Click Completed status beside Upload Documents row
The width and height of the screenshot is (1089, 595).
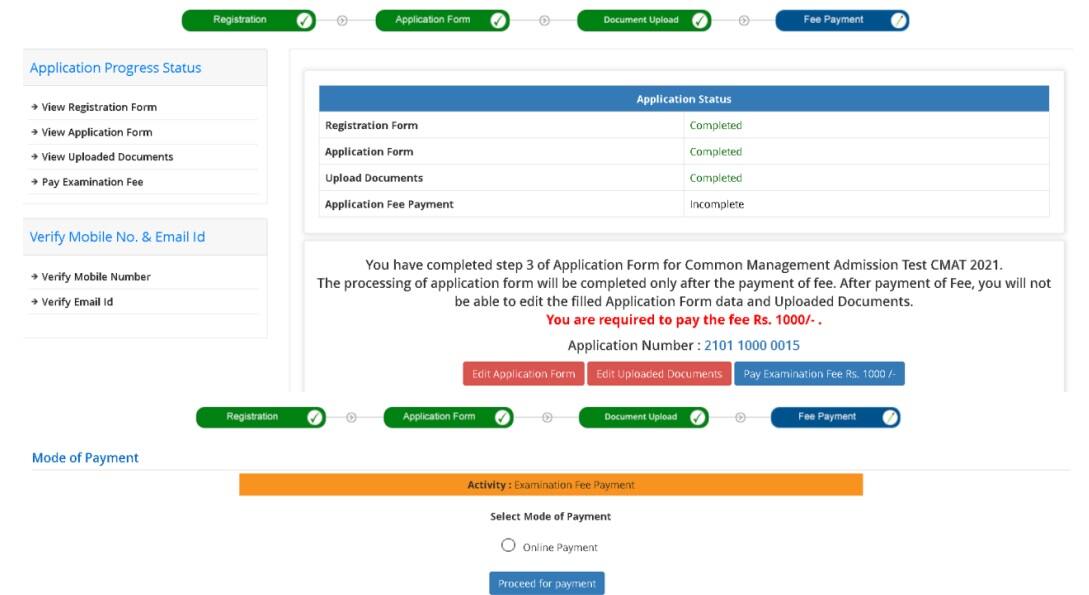(x=715, y=178)
